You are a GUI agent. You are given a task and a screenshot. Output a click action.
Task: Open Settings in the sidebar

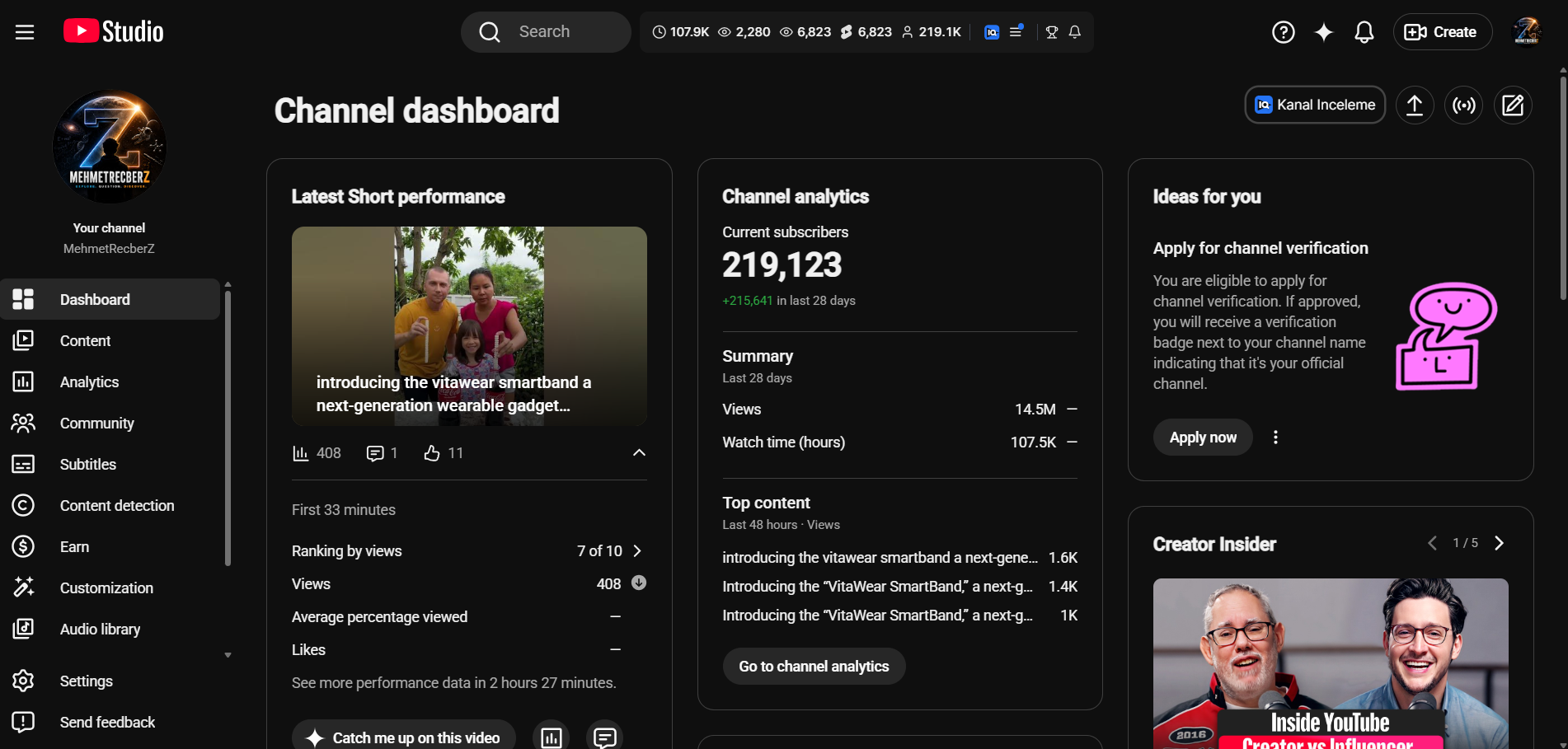click(110, 681)
